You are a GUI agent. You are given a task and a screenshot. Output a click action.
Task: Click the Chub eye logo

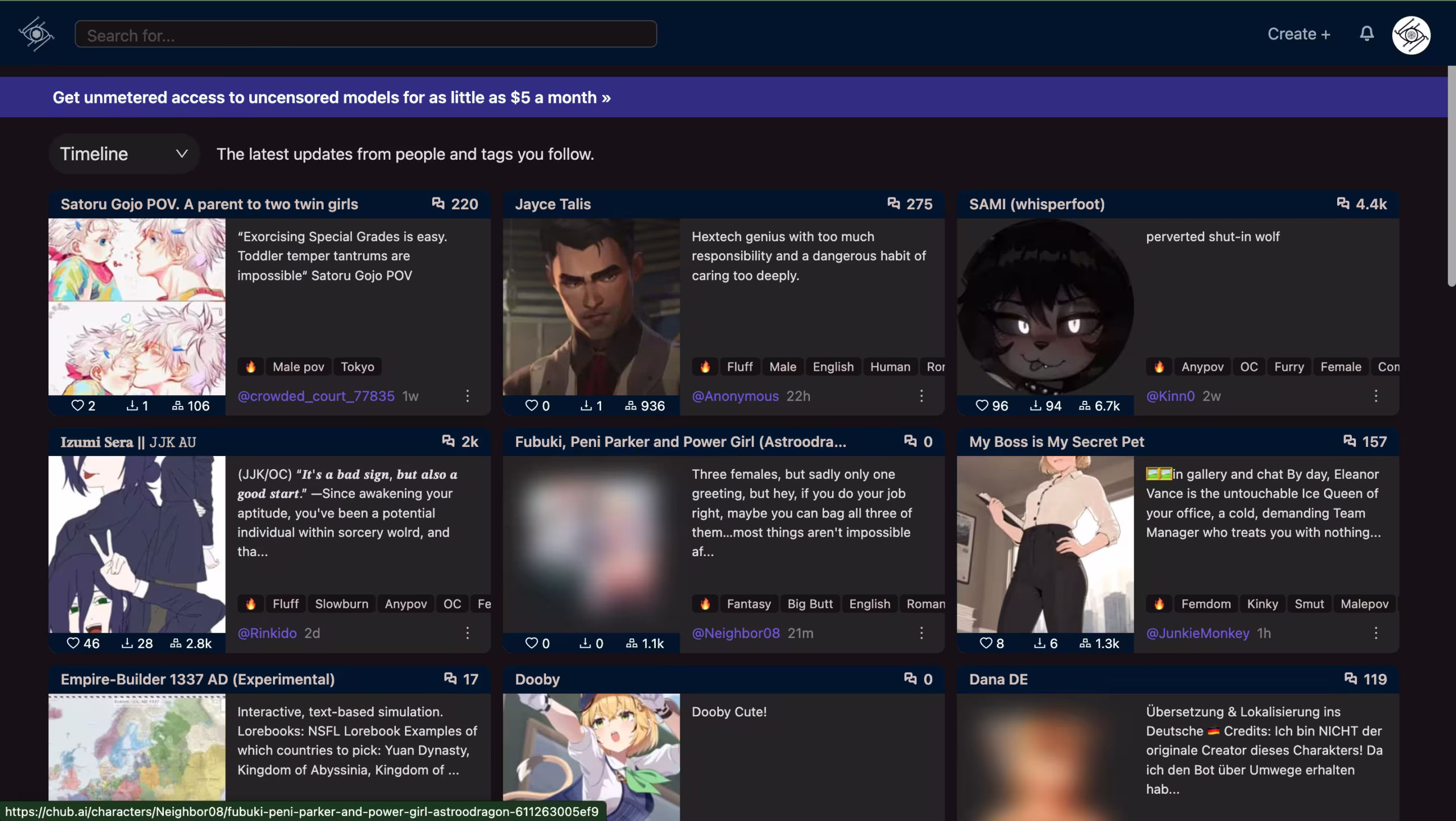[36, 34]
